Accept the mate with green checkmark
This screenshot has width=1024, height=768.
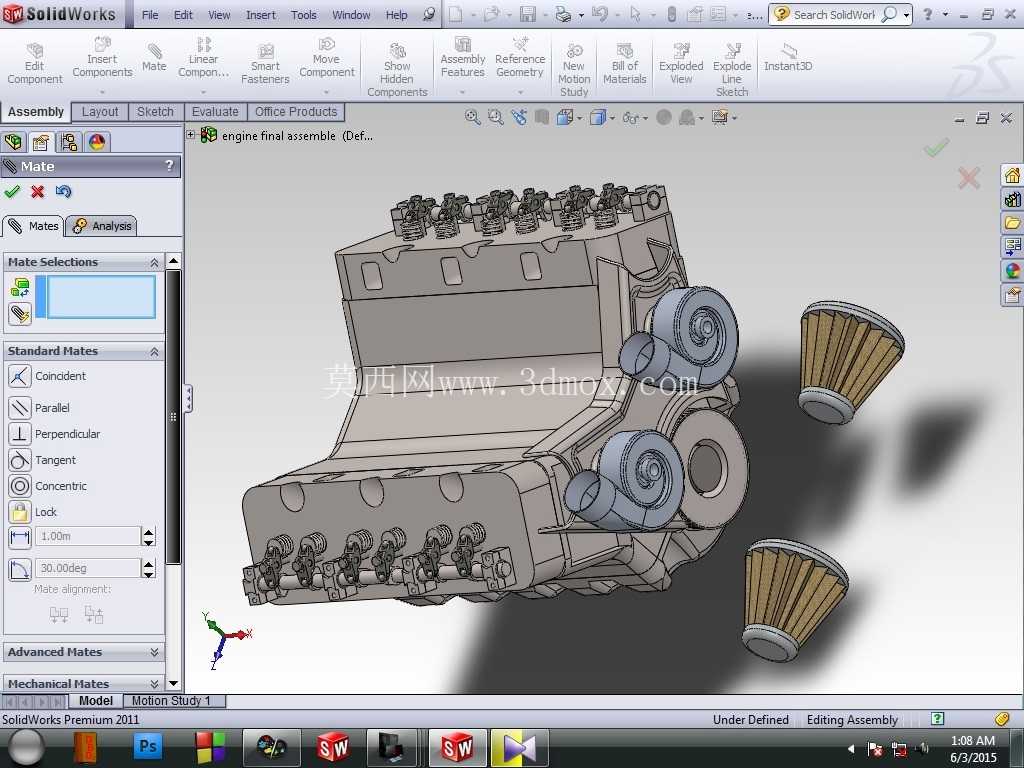click(12, 192)
